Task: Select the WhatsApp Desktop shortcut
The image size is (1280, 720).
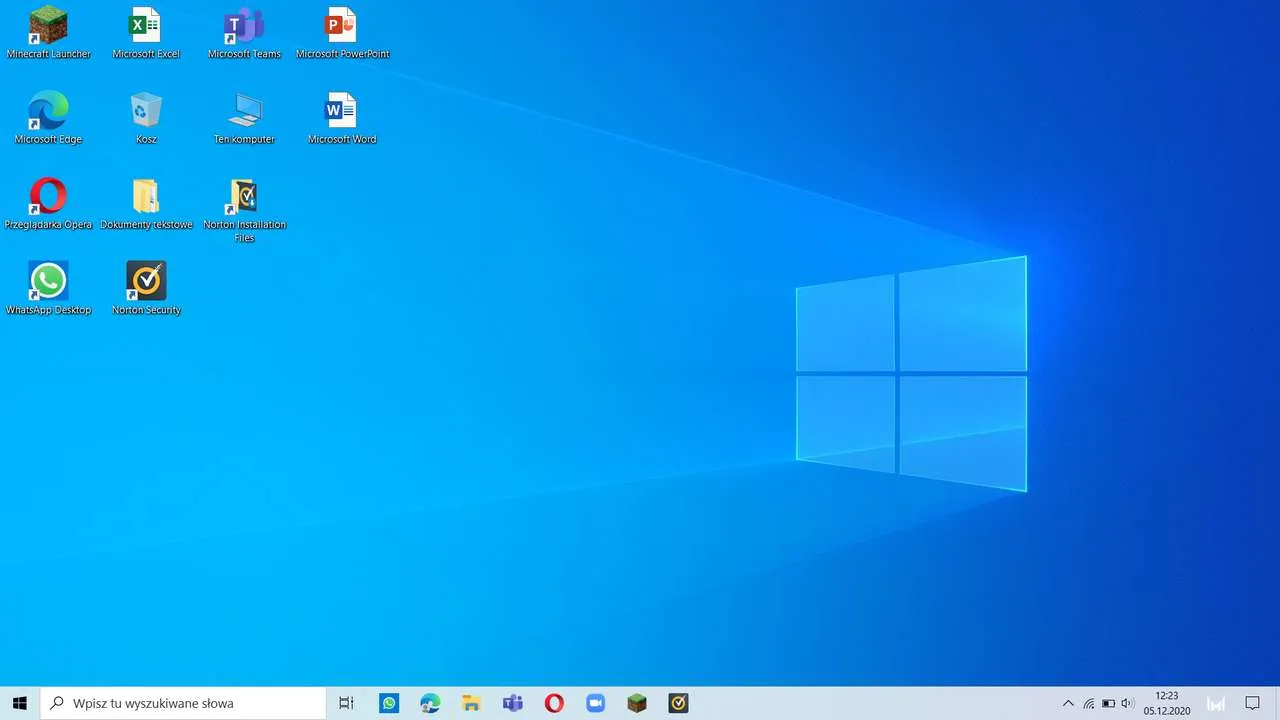Action: 48,289
